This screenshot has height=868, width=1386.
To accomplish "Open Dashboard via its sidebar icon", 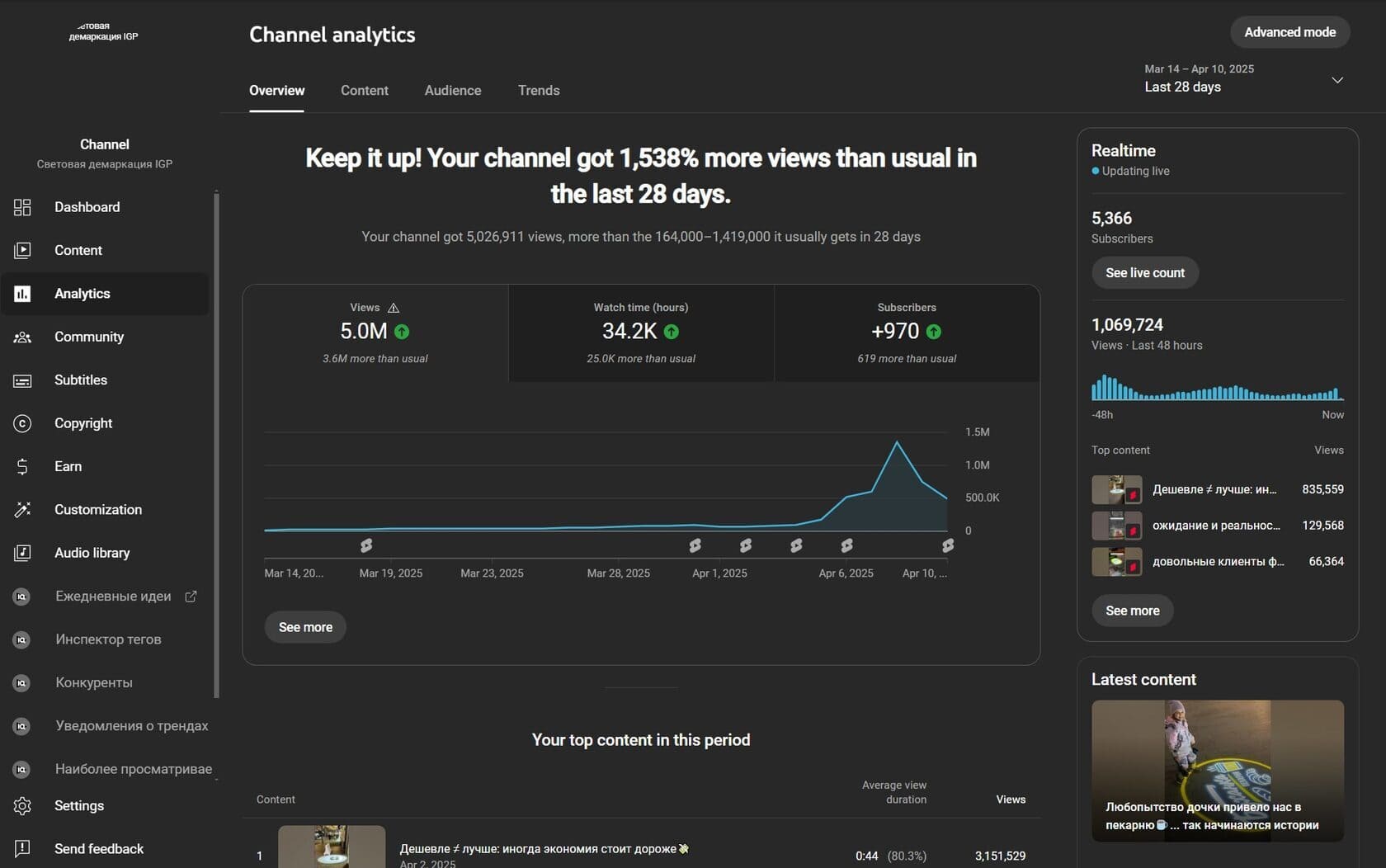I will 22,207.
